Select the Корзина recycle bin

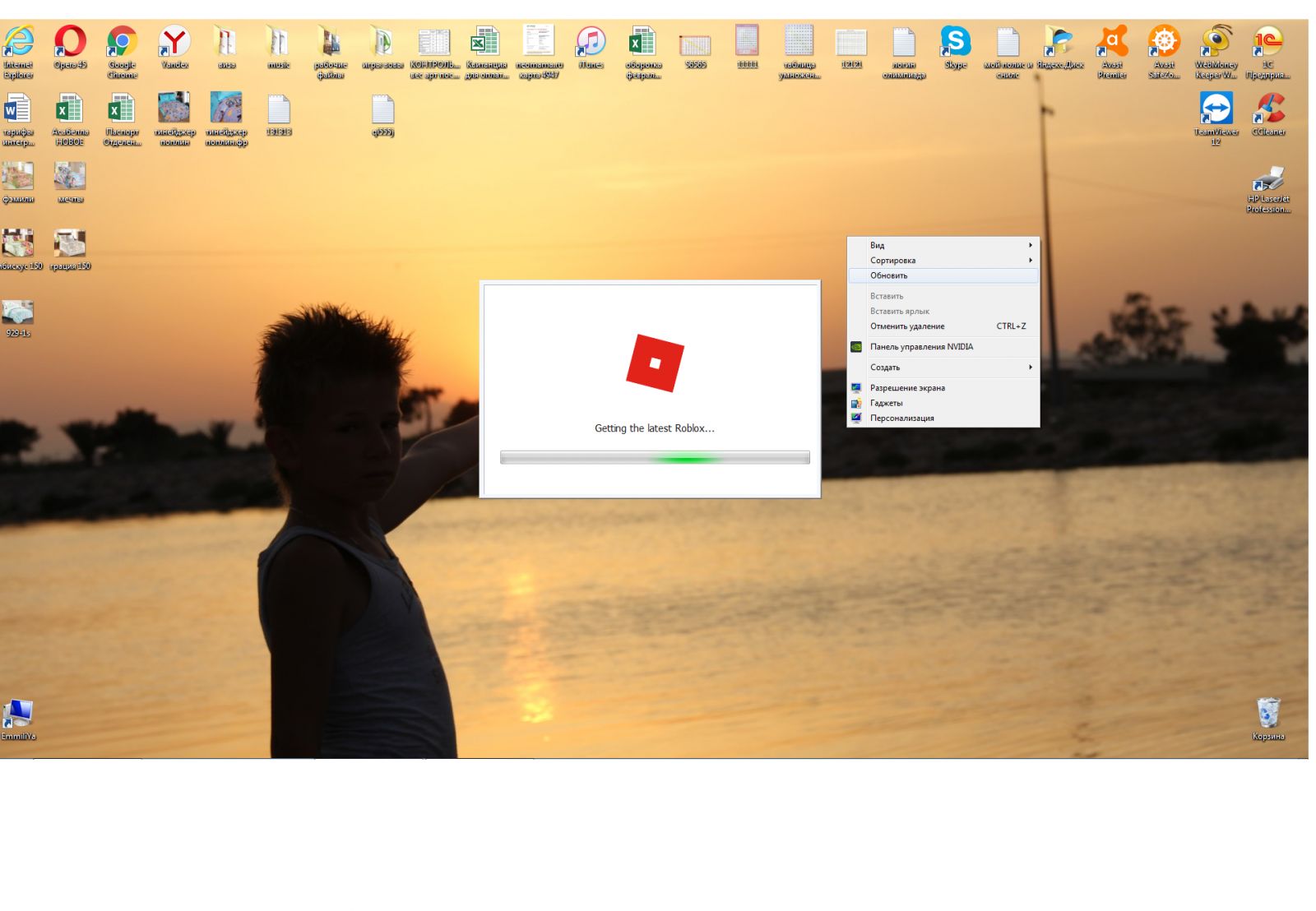(1268, 719)
